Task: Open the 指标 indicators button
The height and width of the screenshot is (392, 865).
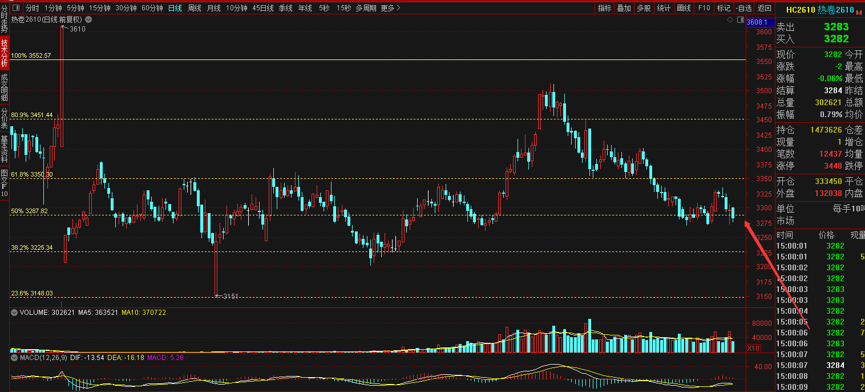Action: tap(605, 8)
